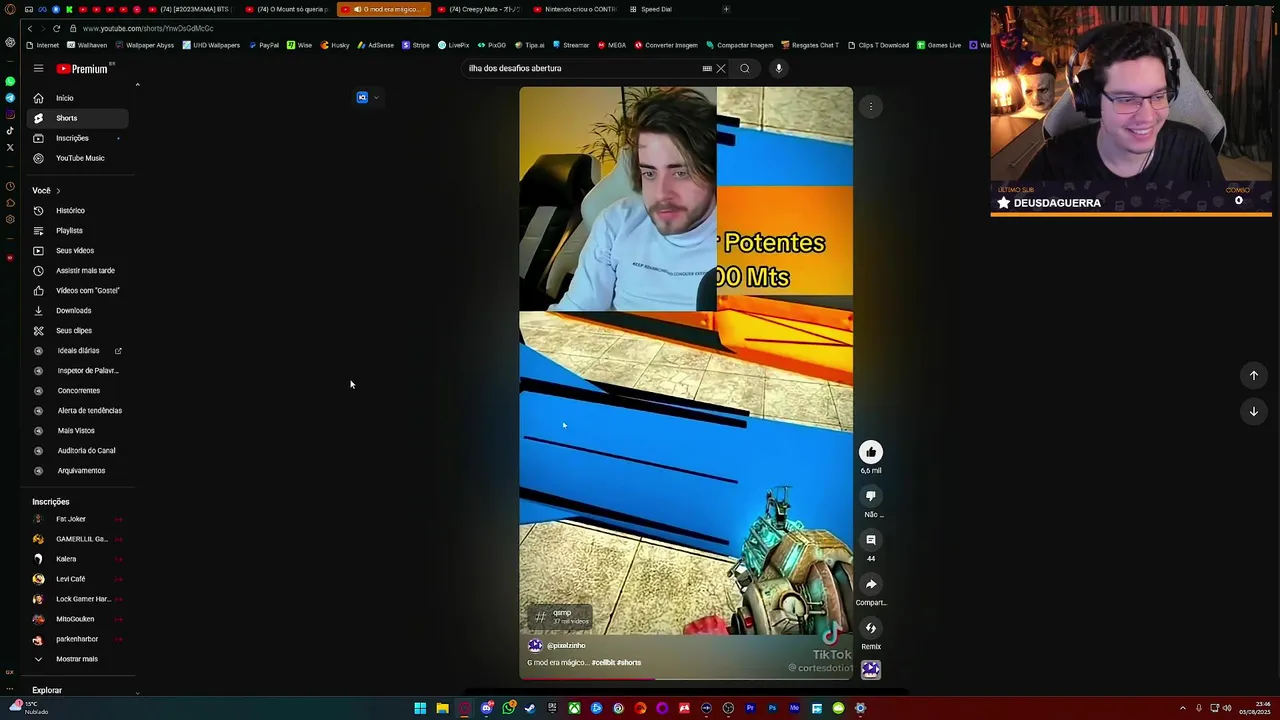
Task: Open the PayPal bookmark
Action: coord(264,45)
